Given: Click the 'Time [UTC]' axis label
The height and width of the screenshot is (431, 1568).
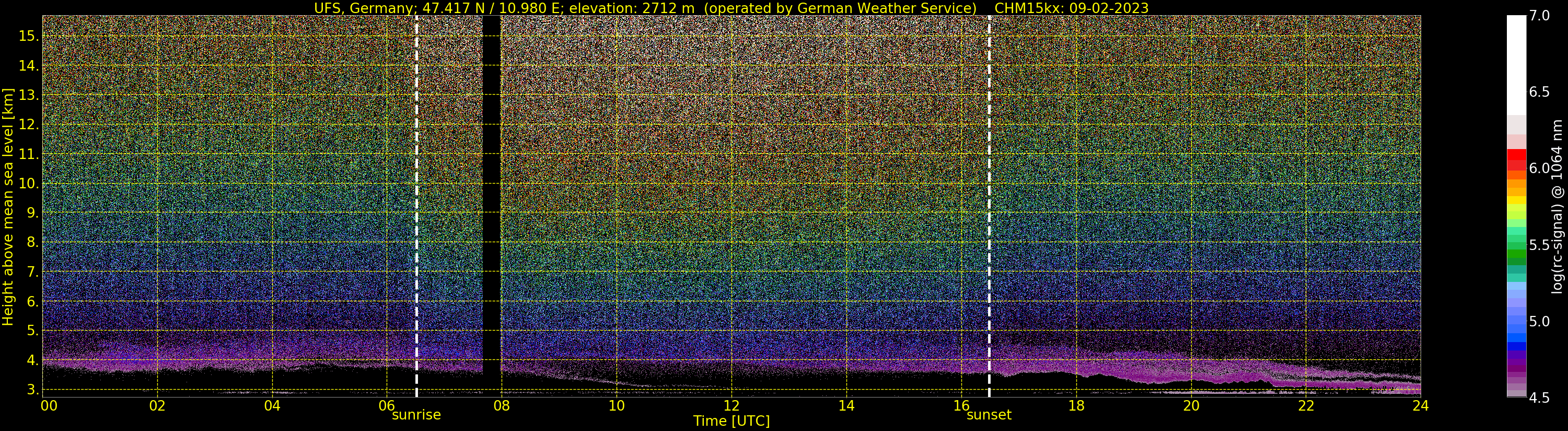Looking at the screenshot, I should coord(731,421).
